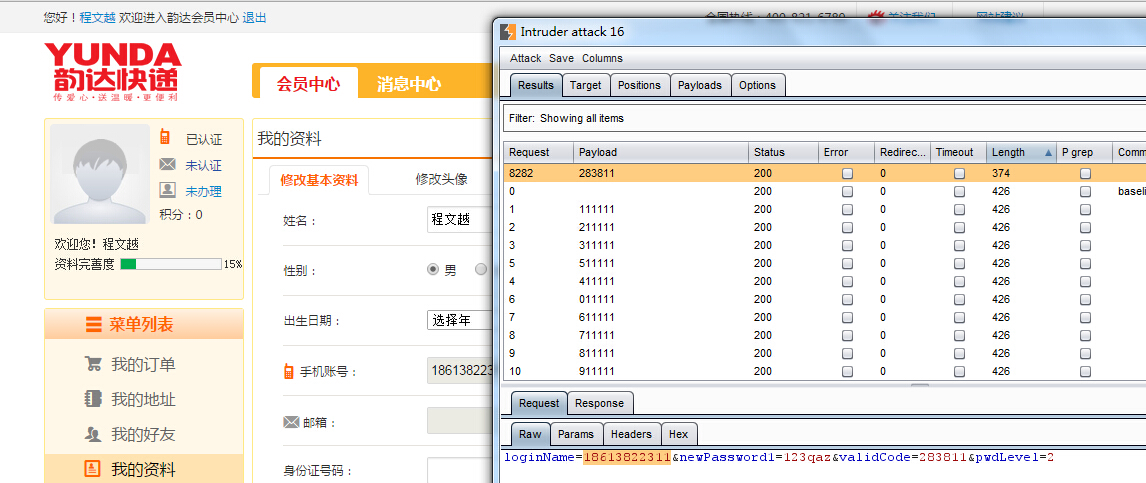Open the 消息中心 tab
This screenshot has height=483, width=1146.
409,83
